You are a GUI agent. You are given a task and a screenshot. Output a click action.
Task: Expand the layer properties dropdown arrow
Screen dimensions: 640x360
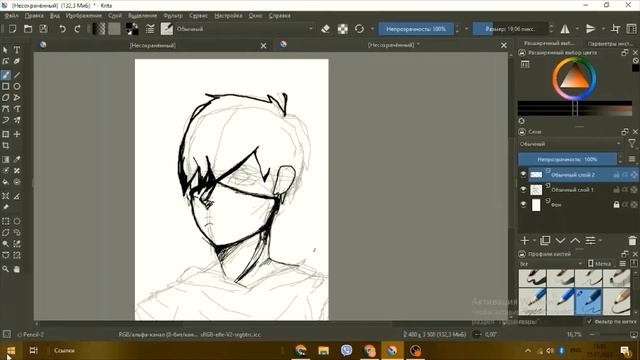600,240
